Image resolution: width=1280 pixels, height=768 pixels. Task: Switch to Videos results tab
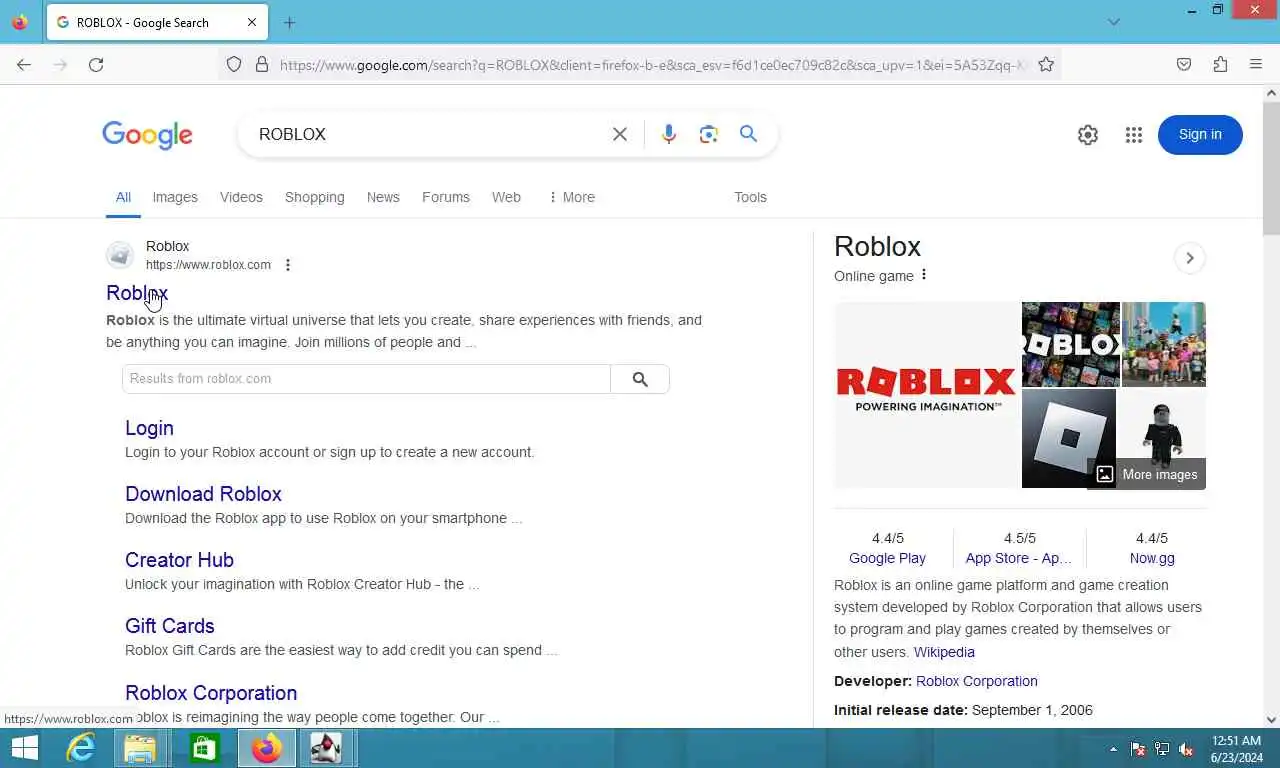(241, 197)
